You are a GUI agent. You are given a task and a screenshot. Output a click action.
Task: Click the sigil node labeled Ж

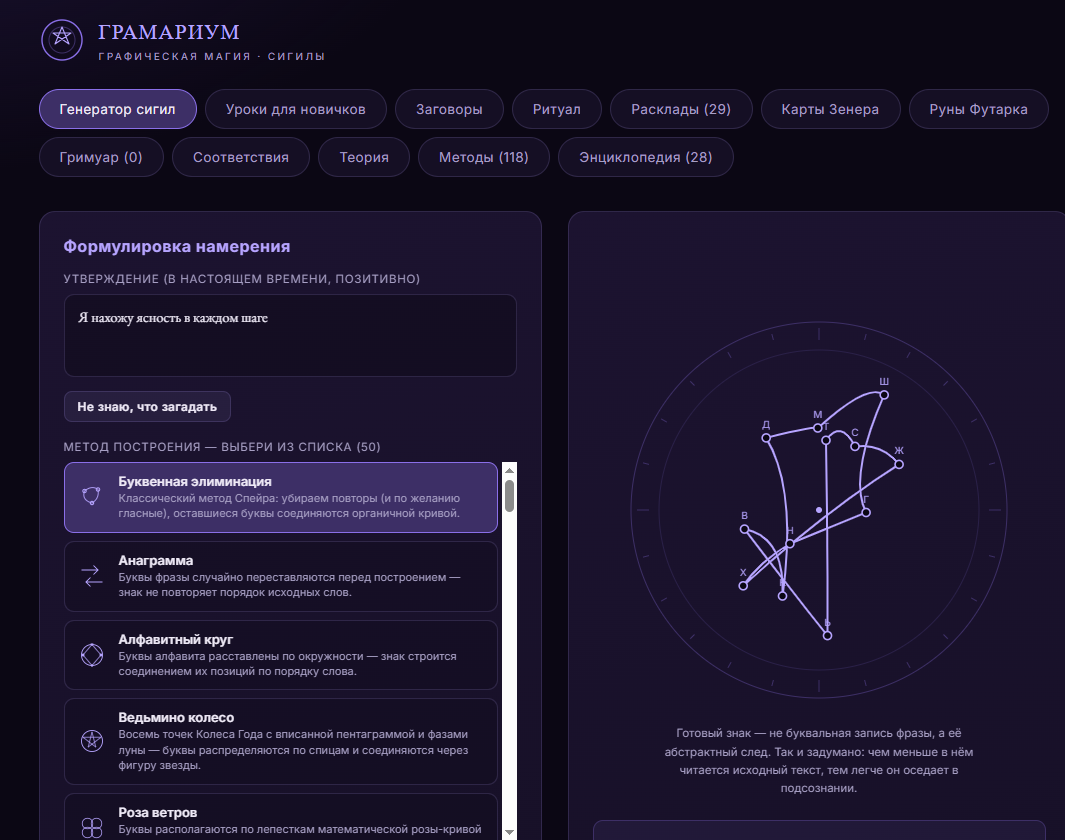tap(899, 464)
